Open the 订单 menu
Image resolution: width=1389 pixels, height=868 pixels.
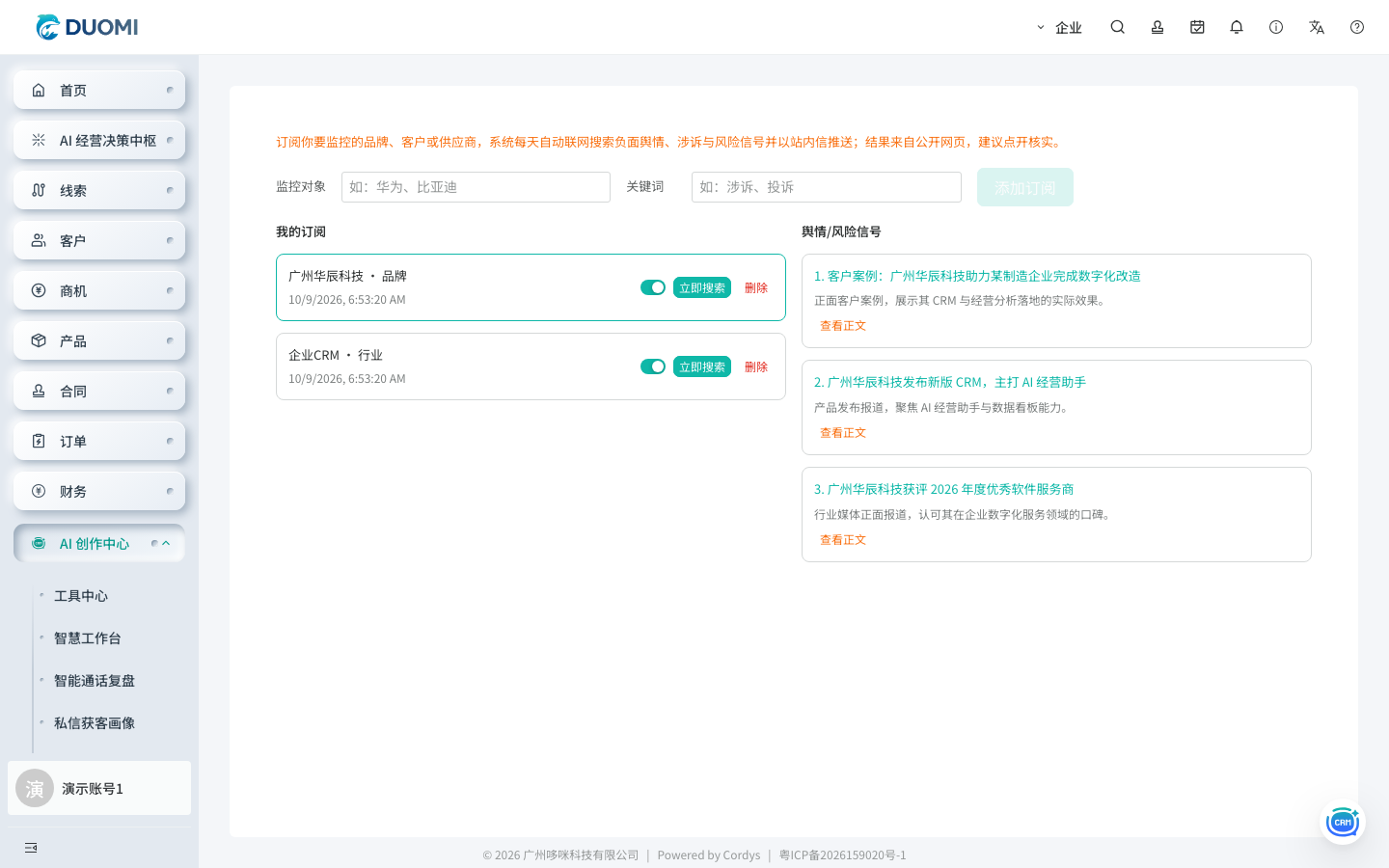(x=99, y=441)
